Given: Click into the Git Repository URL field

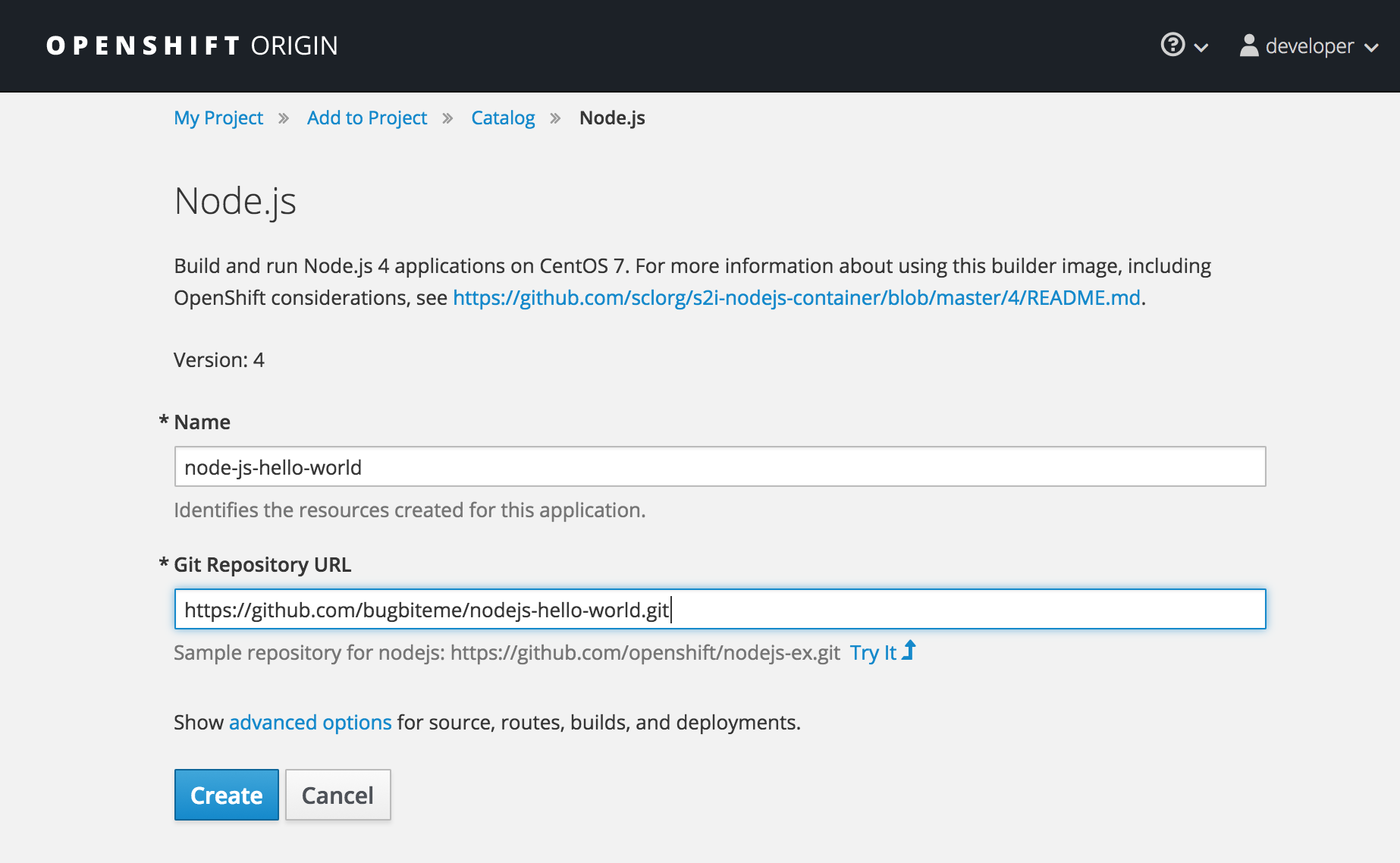Looking at the screenshot, I should 720,609.
